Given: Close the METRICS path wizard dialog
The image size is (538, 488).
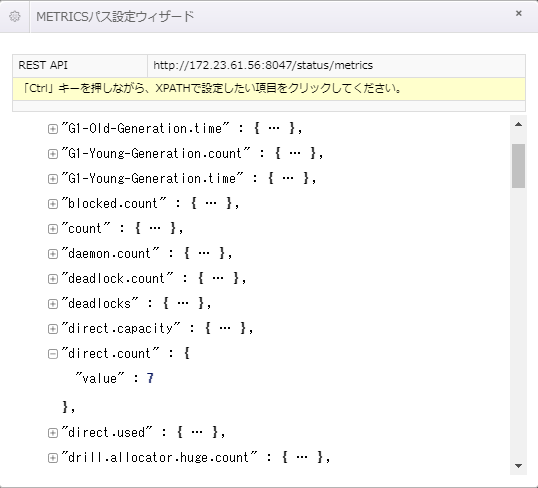Looking at the screenshot, I should tap(518, 13).
